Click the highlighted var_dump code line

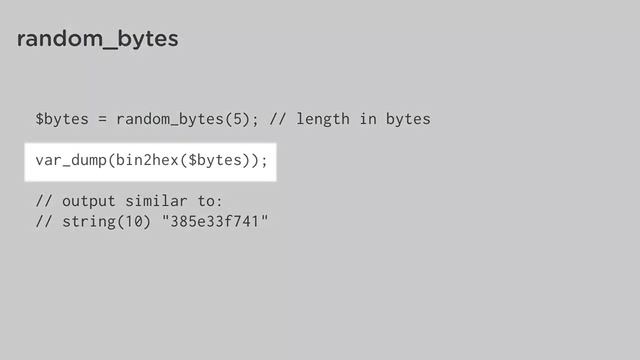(x=151, y=162)
